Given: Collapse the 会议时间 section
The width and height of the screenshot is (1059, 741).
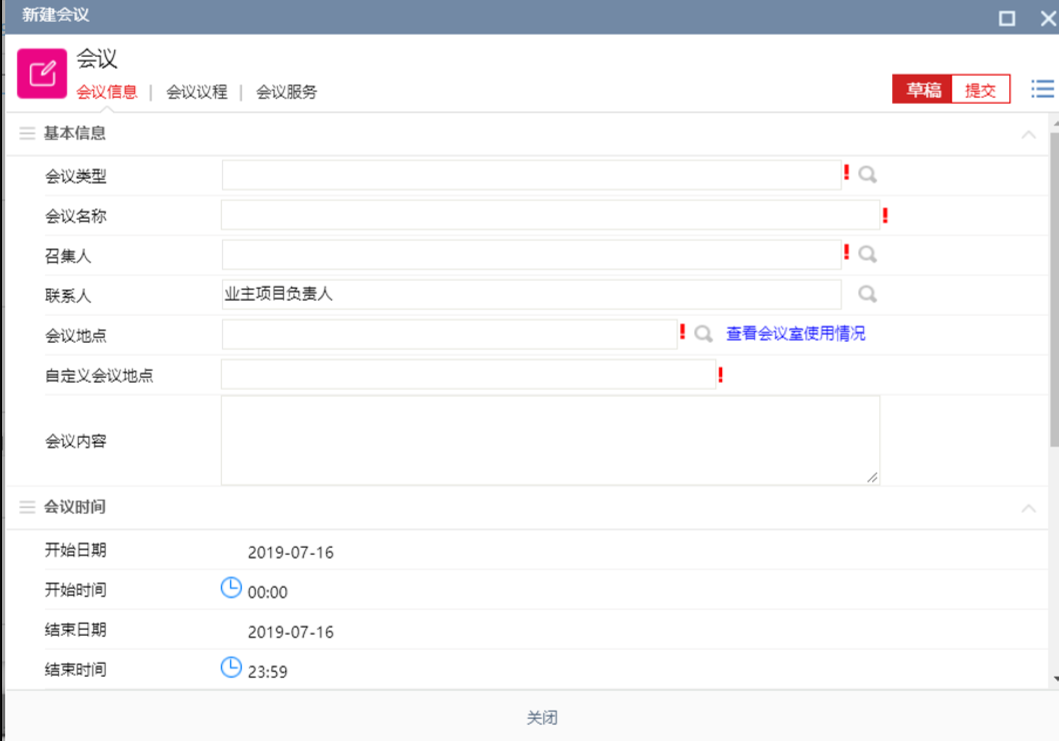Looking at the screenshot, I should 1028,508.
